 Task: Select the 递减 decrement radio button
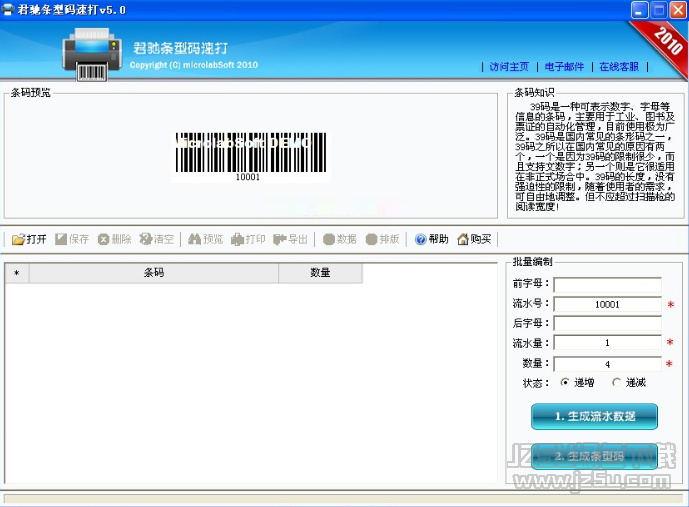coord(616,382)
